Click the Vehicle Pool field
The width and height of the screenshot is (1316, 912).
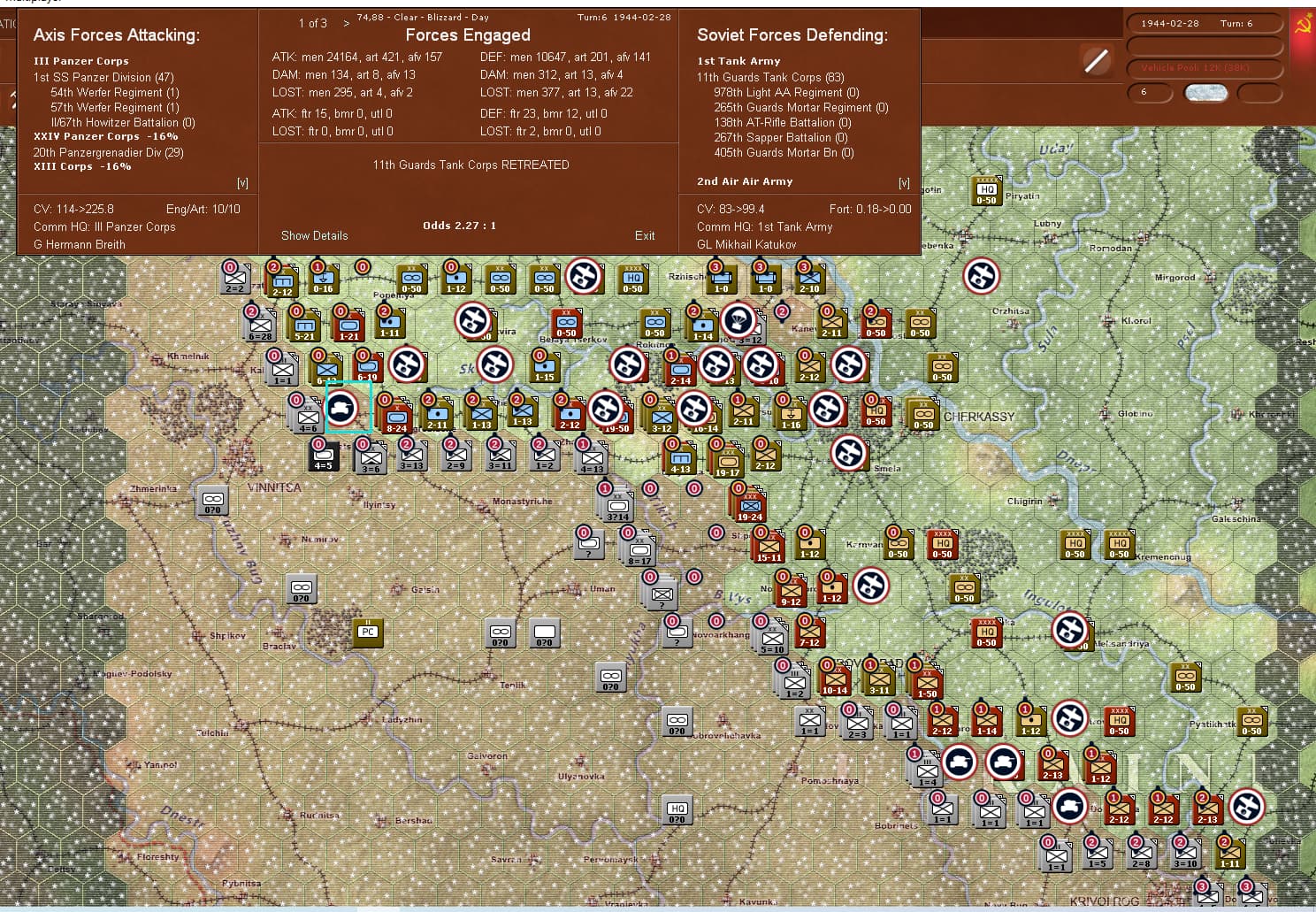pyautogui.click(x=1205, y=68)
